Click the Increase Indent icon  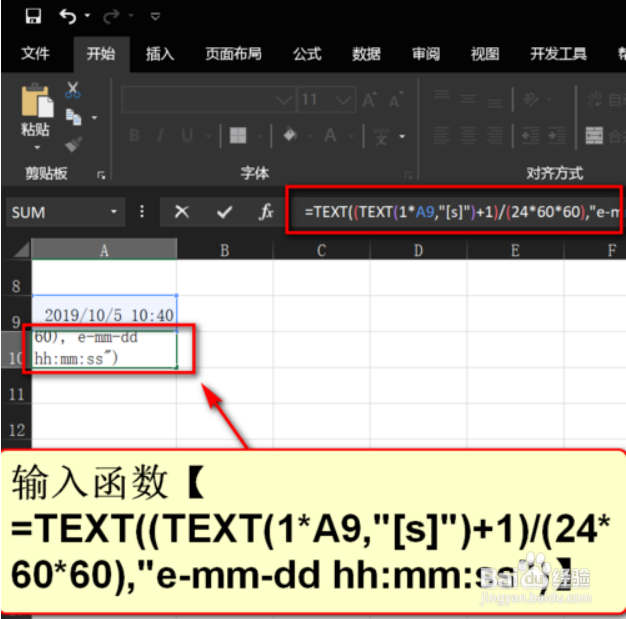coord(558,136)
